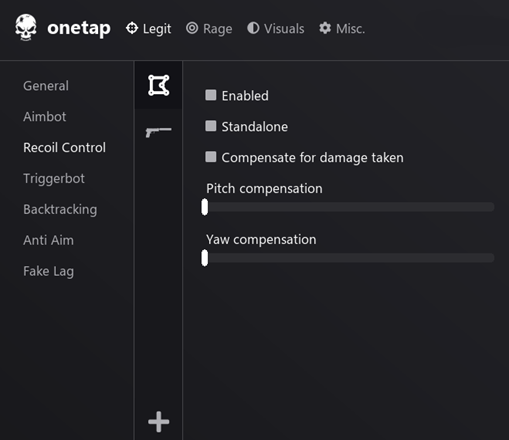Click the Legit crosshair icon
Screen dimensions: 509x440
132,28
